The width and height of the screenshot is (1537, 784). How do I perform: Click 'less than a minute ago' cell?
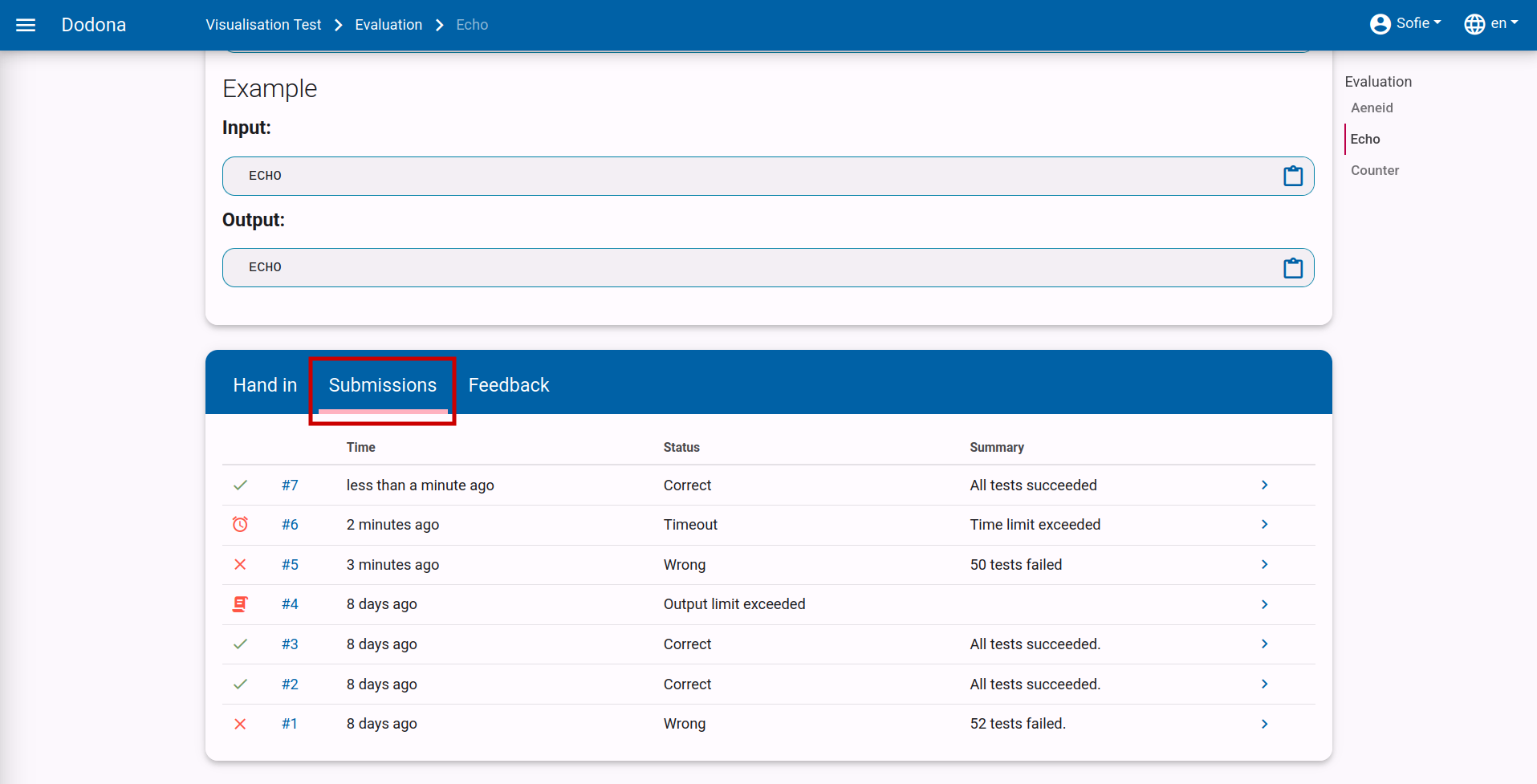(x=420, y=485)
